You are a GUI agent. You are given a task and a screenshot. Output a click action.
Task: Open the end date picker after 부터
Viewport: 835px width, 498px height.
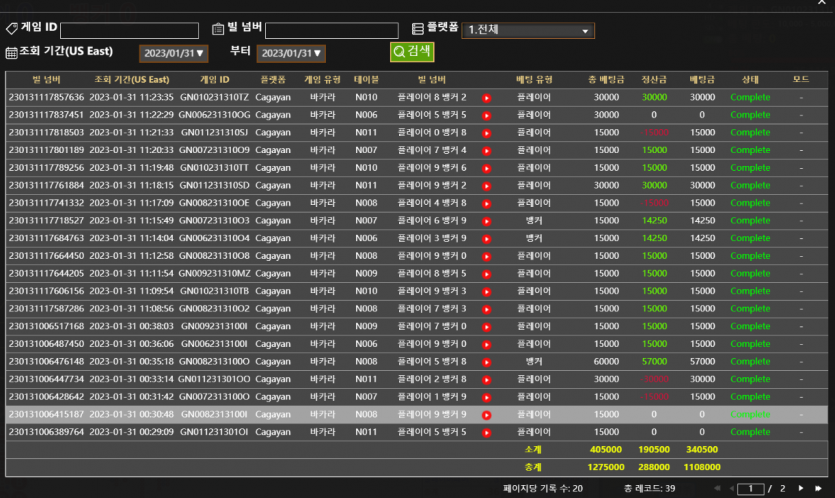coord(291,53)
